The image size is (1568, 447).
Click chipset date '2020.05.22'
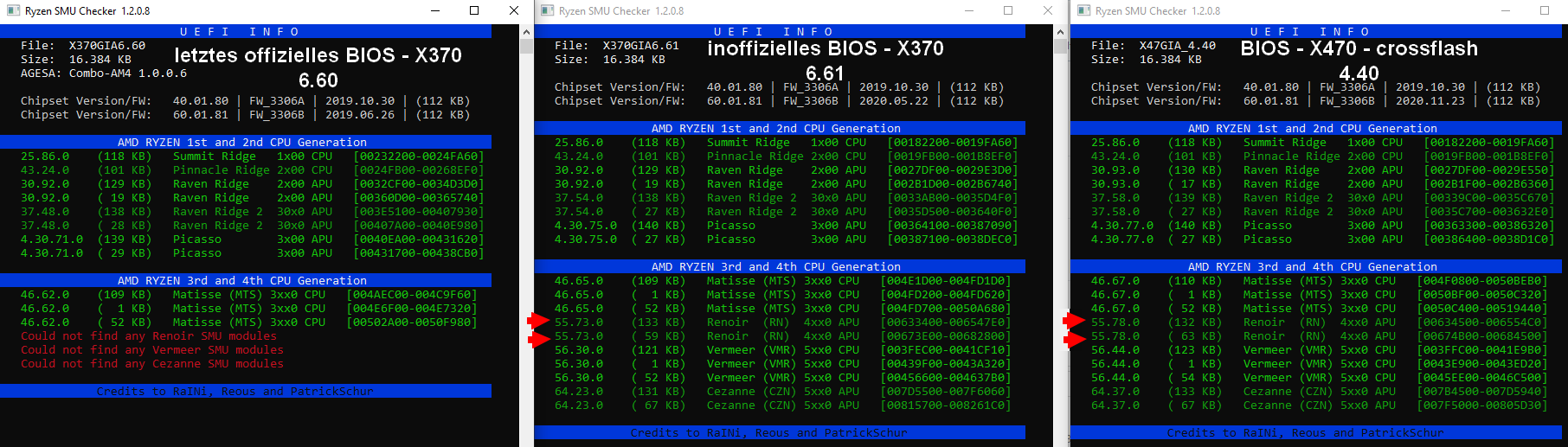coord(894,101)
